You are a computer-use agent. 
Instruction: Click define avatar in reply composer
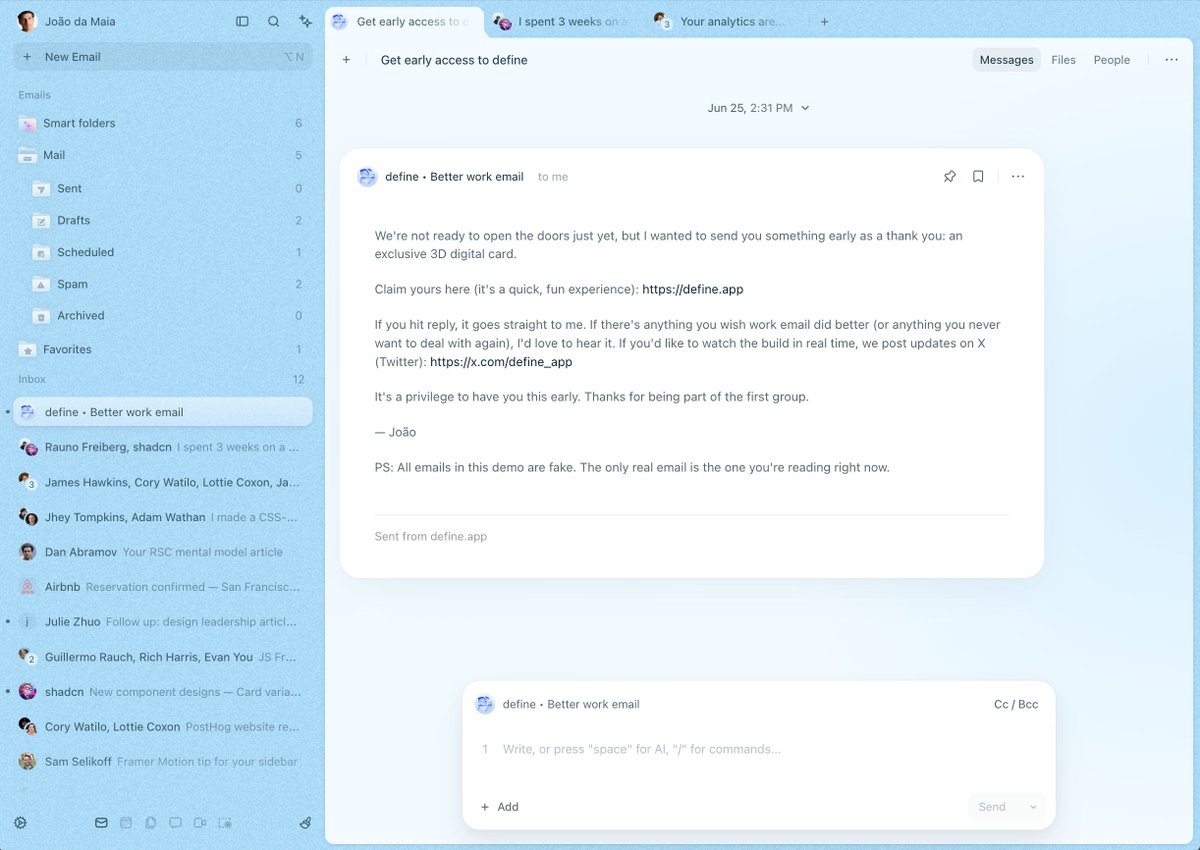485,704
